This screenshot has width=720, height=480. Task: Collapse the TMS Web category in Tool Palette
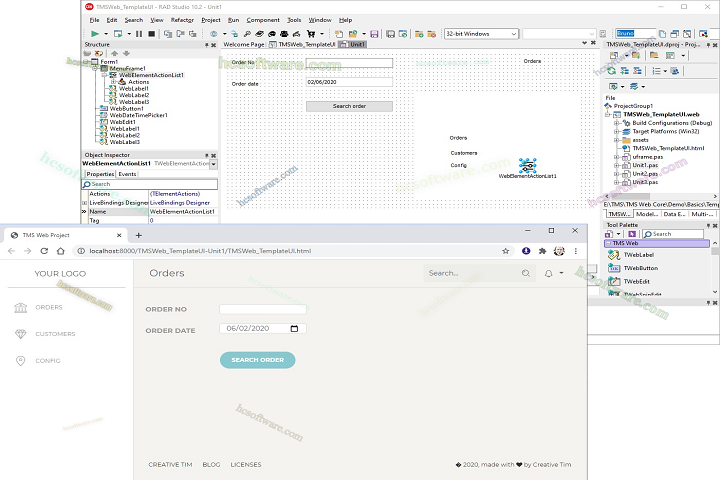(609, 243)
